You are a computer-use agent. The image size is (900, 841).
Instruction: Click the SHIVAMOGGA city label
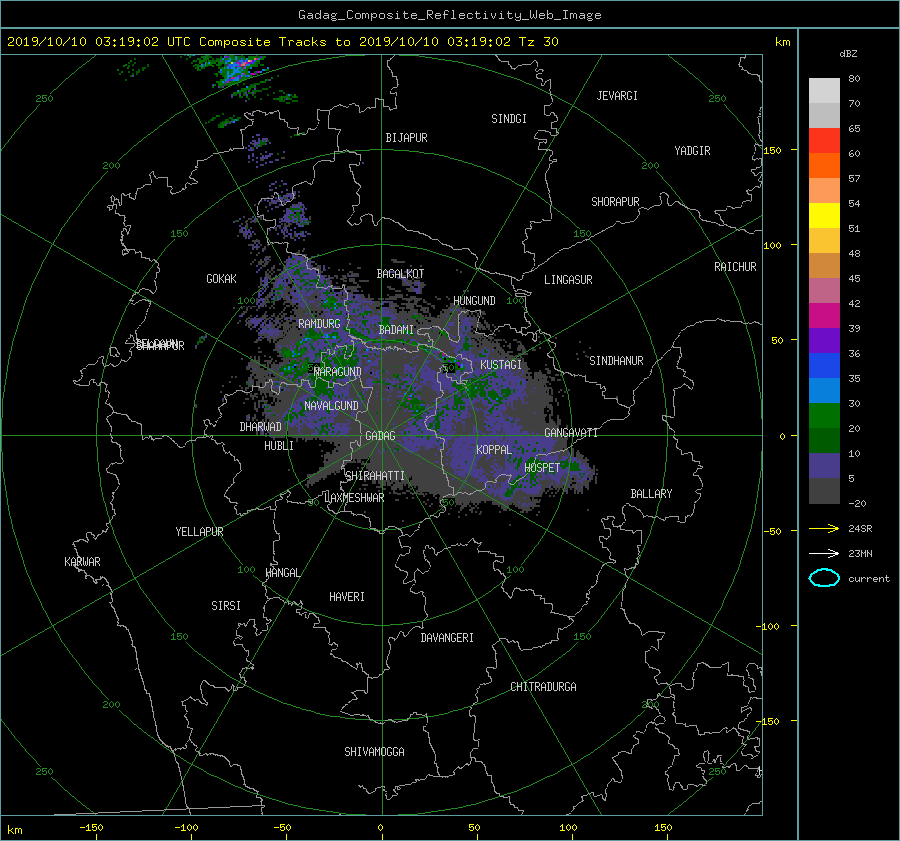374,752
